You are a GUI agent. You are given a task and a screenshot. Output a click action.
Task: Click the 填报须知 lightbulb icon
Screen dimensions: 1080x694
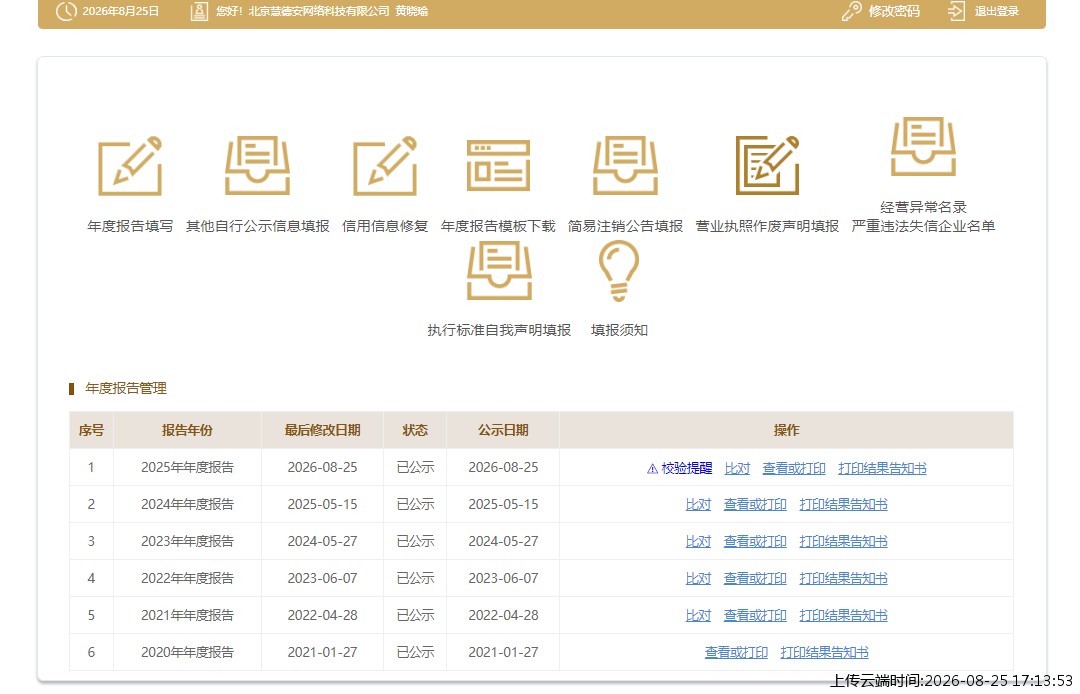tap(619, 271)
